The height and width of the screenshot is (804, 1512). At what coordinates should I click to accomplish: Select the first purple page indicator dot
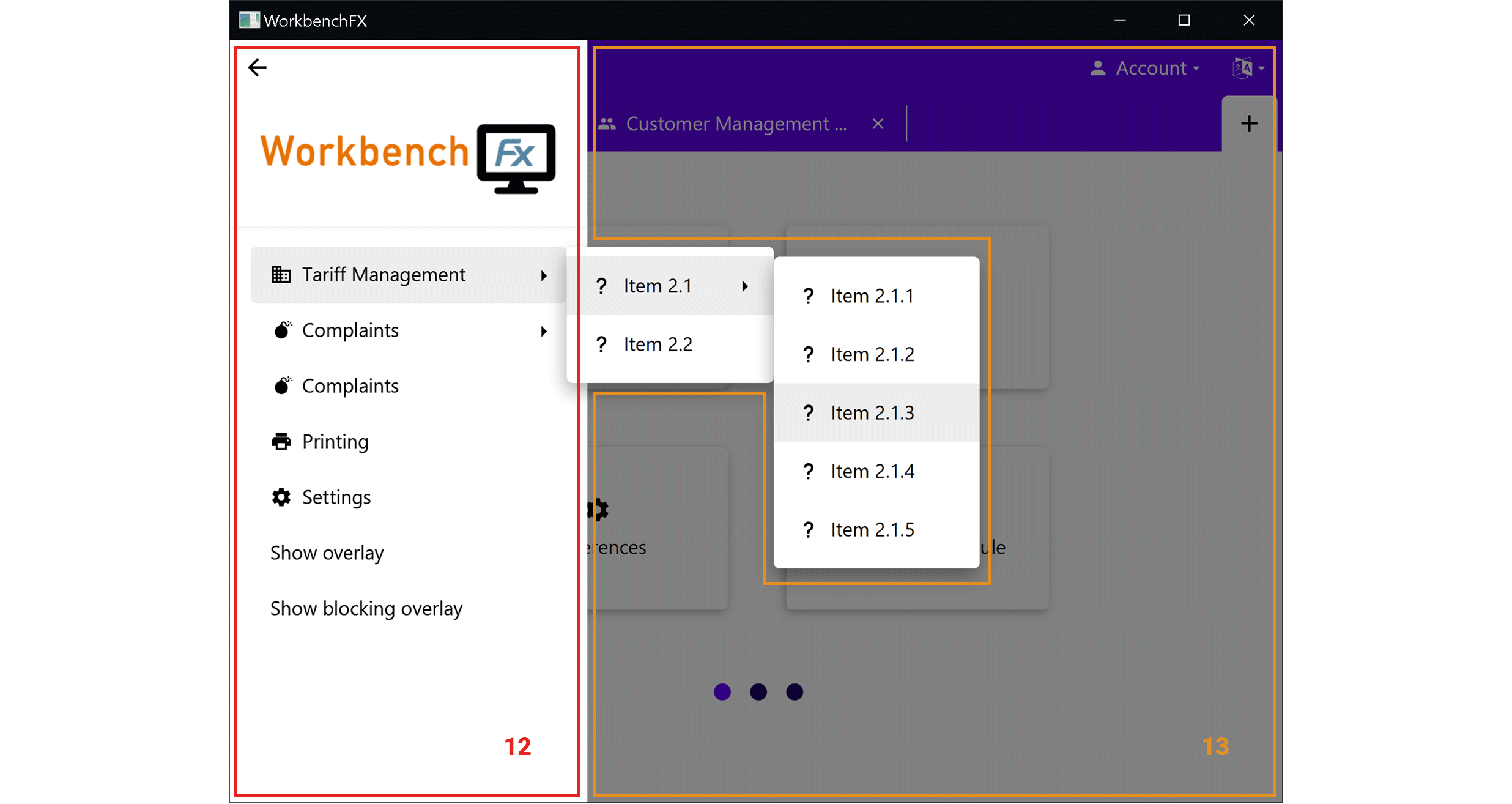(722, 691)
